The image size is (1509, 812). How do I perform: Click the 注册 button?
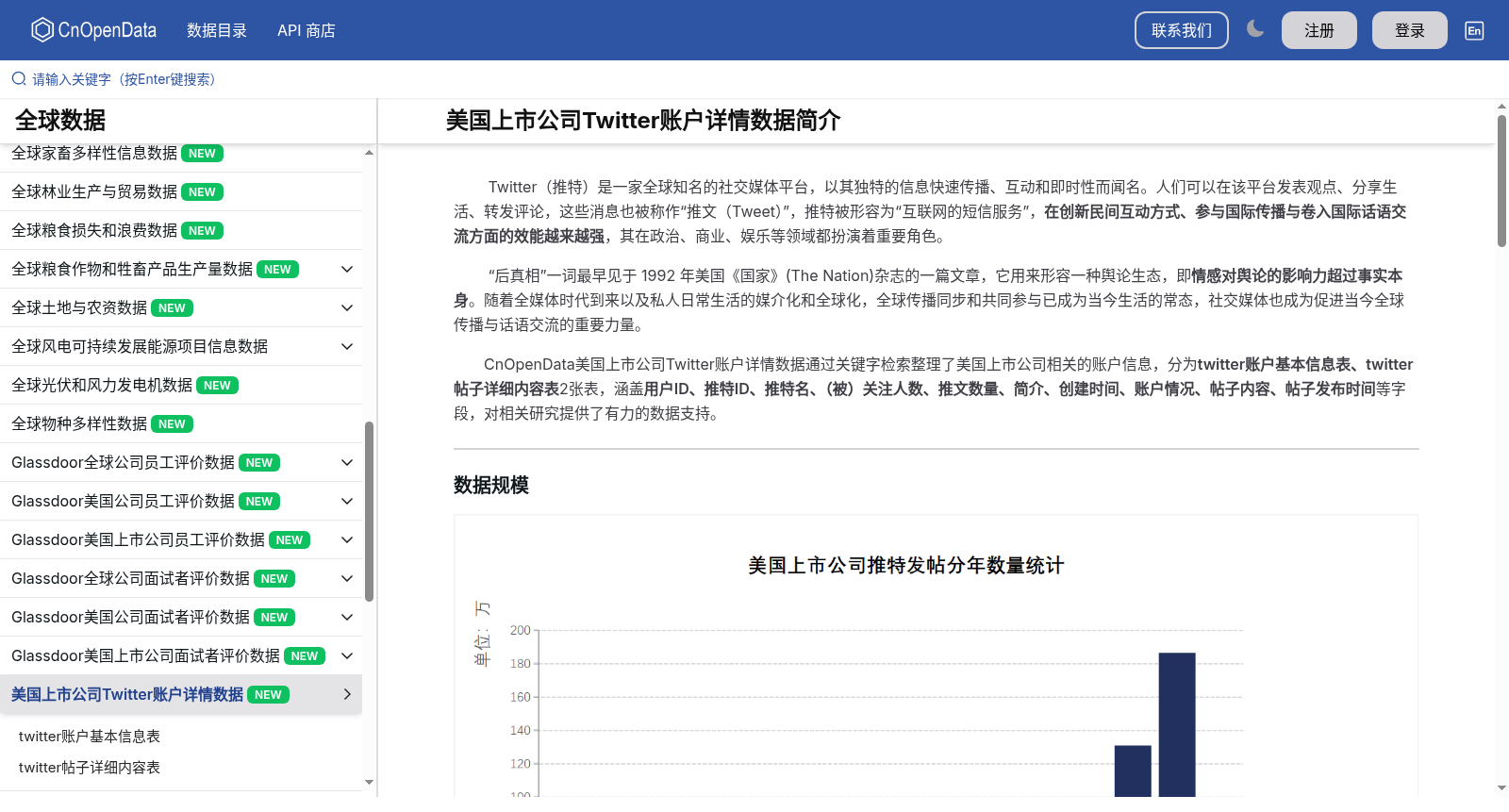tap(1319, 30)
